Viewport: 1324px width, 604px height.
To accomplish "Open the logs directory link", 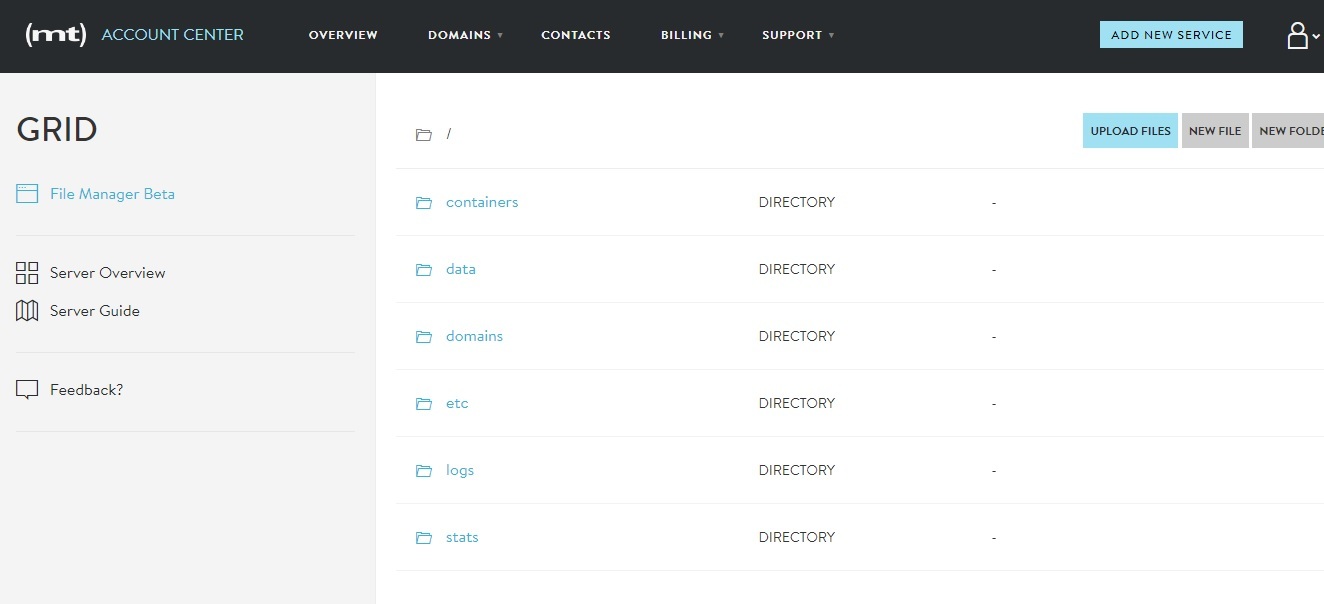I will pyautogui.click(x=460, y=470).
